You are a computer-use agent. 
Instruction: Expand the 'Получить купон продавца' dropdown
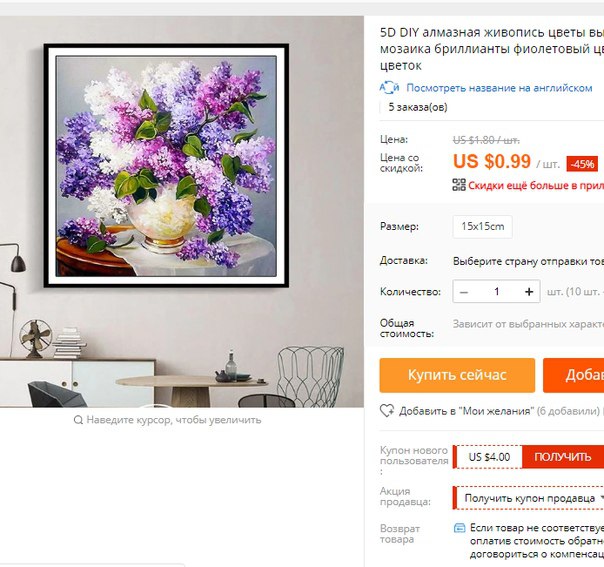529,498
